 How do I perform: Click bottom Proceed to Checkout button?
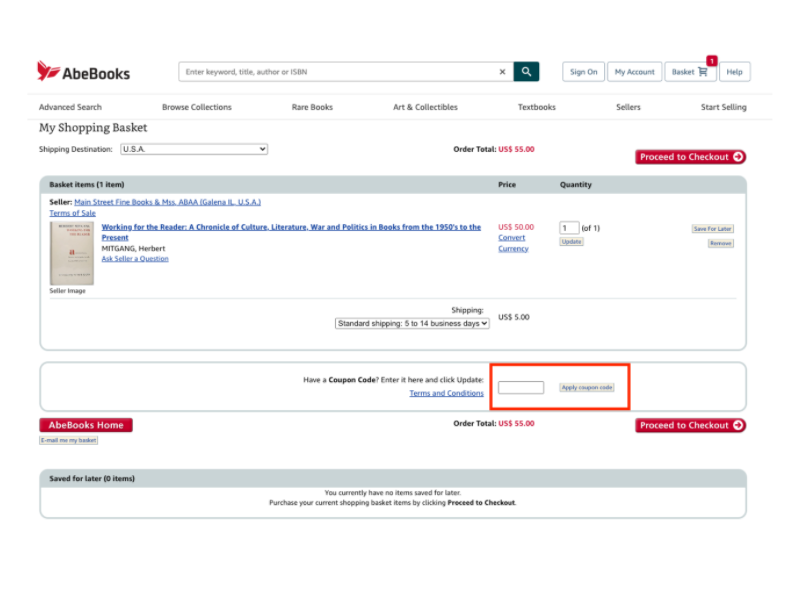(x=690, y=425)
